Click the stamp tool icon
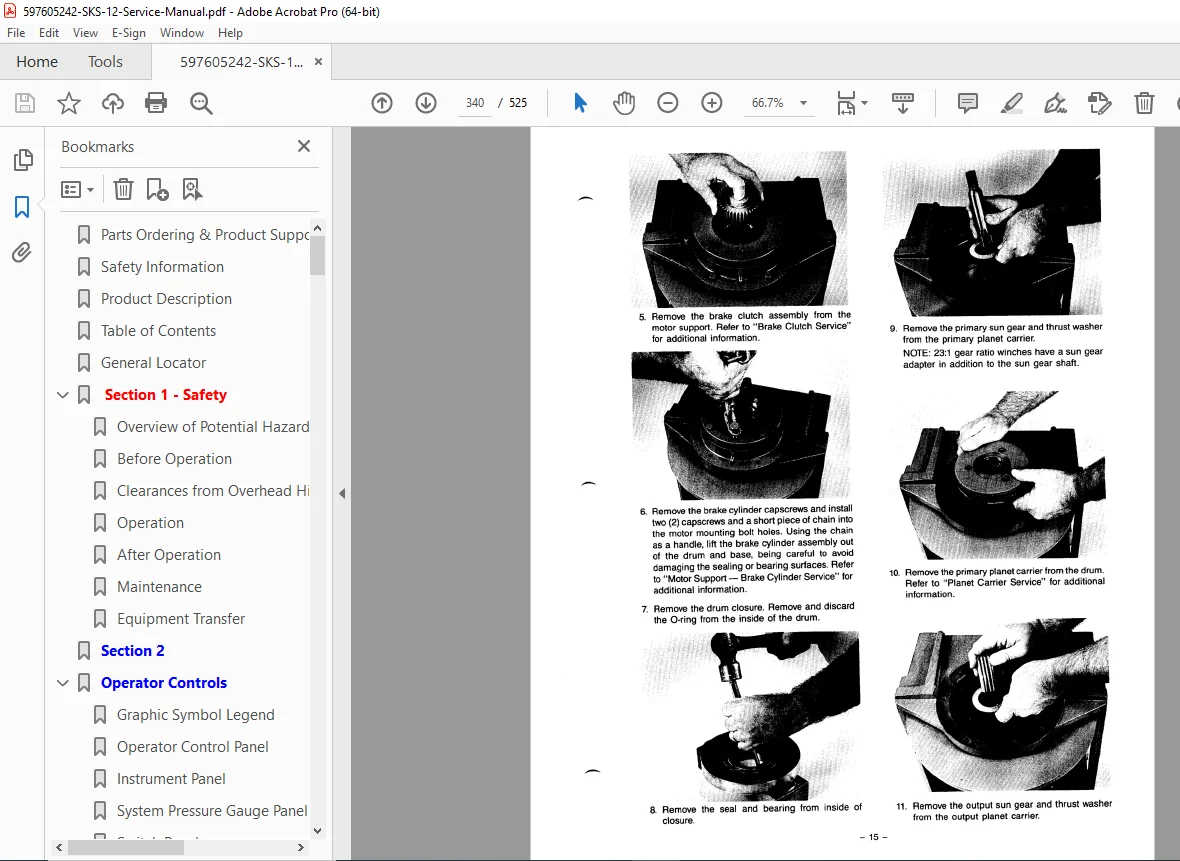Viewport: 1180px width, 861px height. (x=1099, y=103)
